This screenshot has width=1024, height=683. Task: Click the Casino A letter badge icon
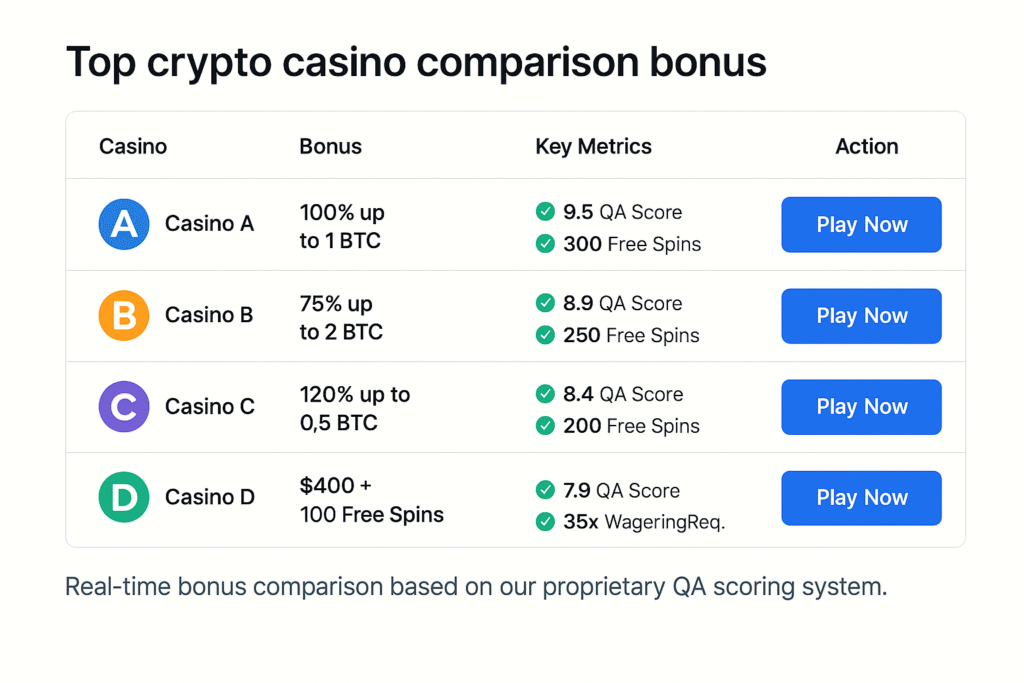123,224
